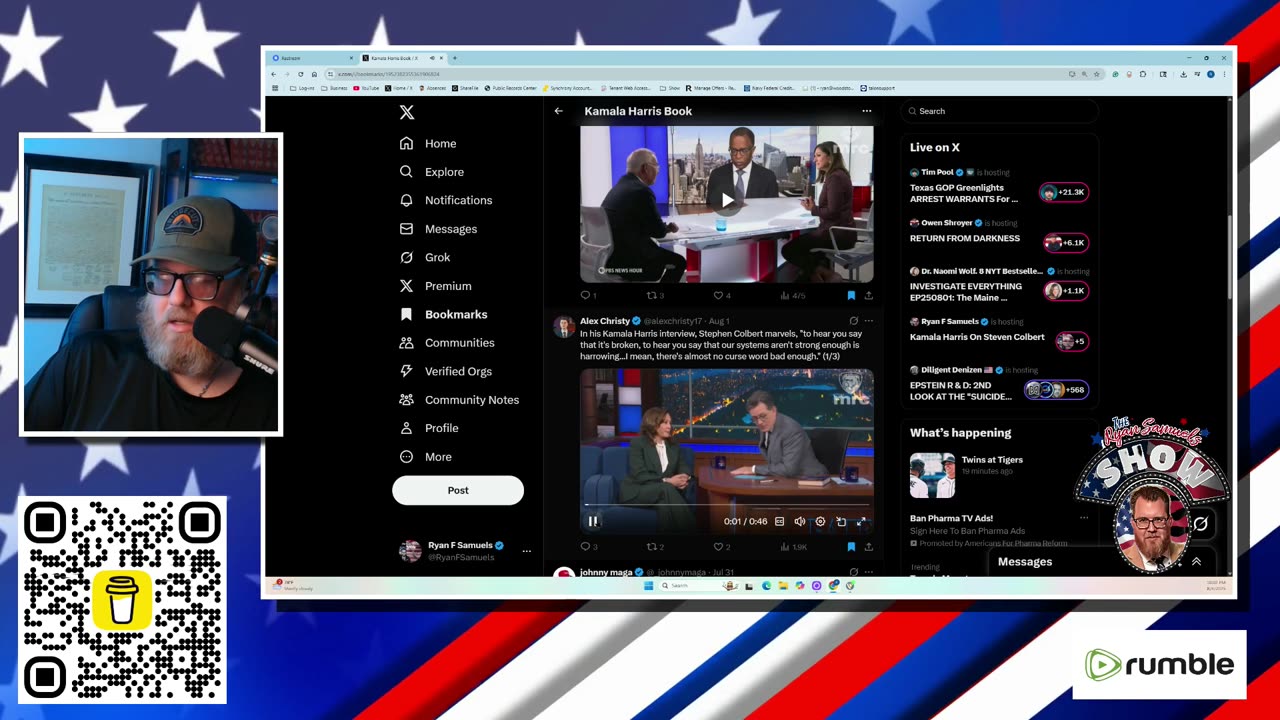
Task: Join Tim Pool's live Texas GOP broadcast
Action: pos(998,186)
